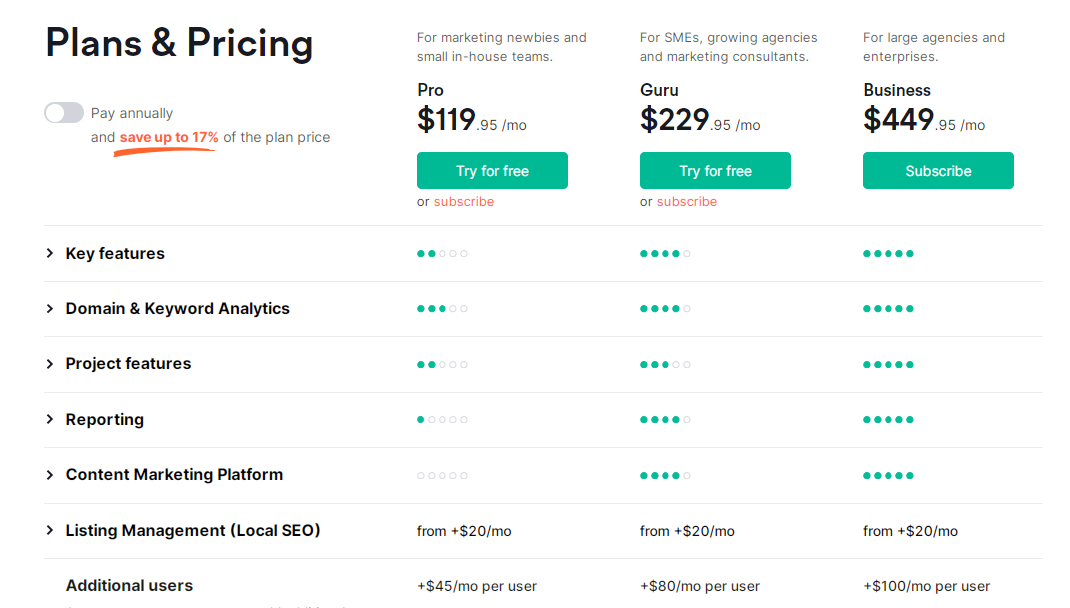The image size is (1070, 608).
Task: Click Pro plan Content Marketing Platform dots
Action: (x=442, y=476)
